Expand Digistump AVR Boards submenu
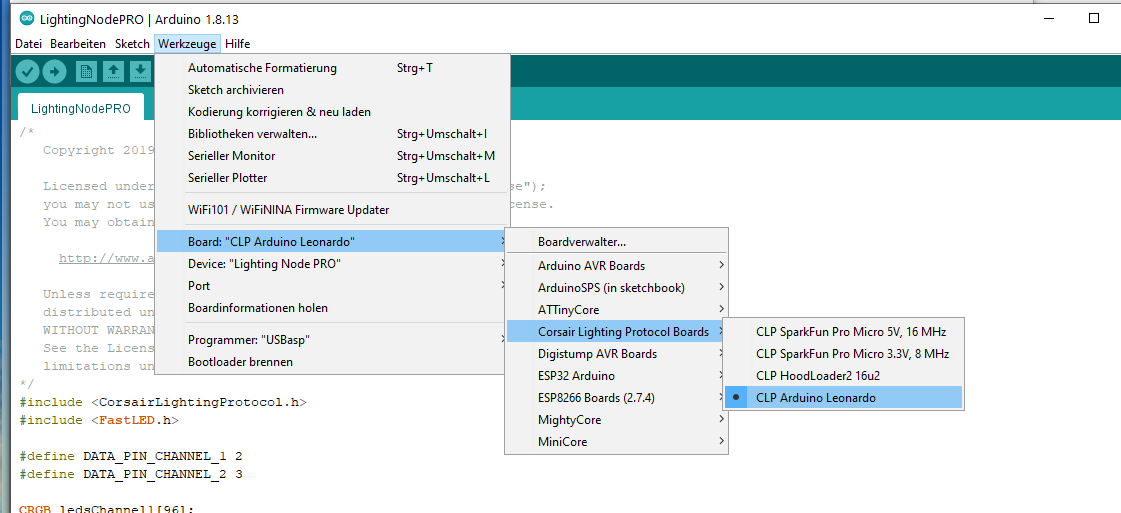This screenshot has width=1121, height=513. [x=616, y=354]
